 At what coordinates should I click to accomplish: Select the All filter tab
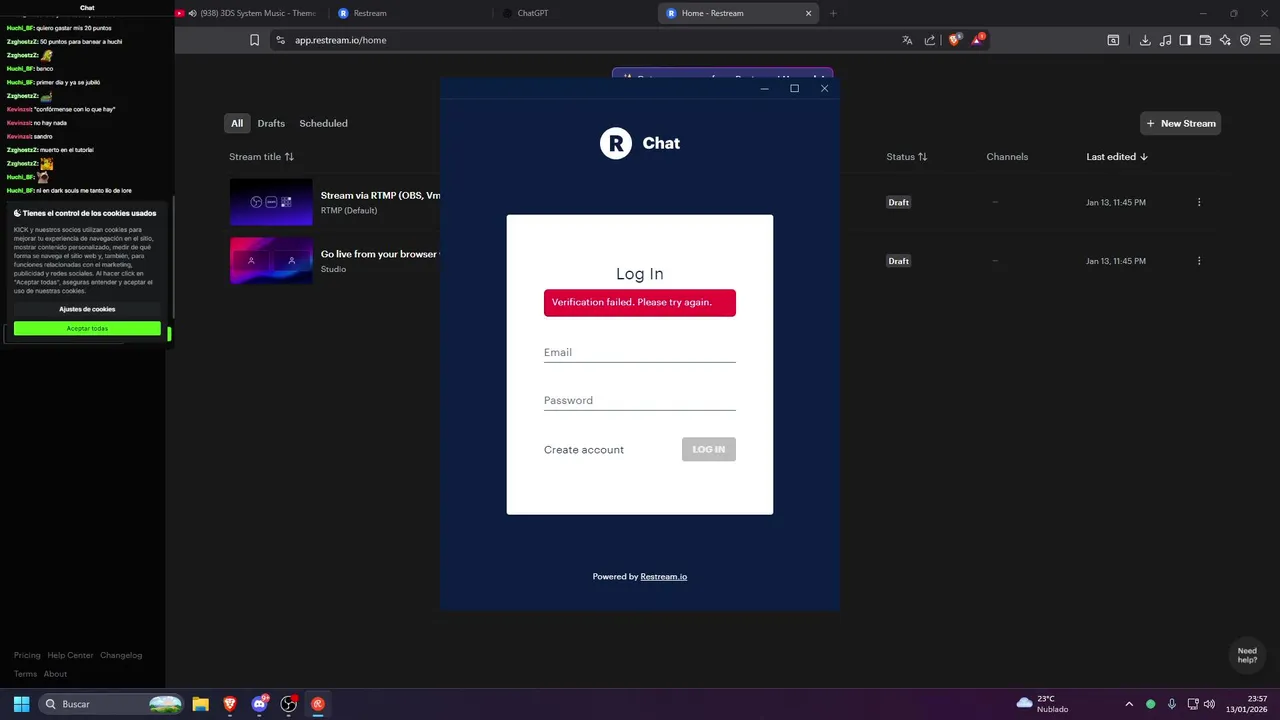click(237, 123)
